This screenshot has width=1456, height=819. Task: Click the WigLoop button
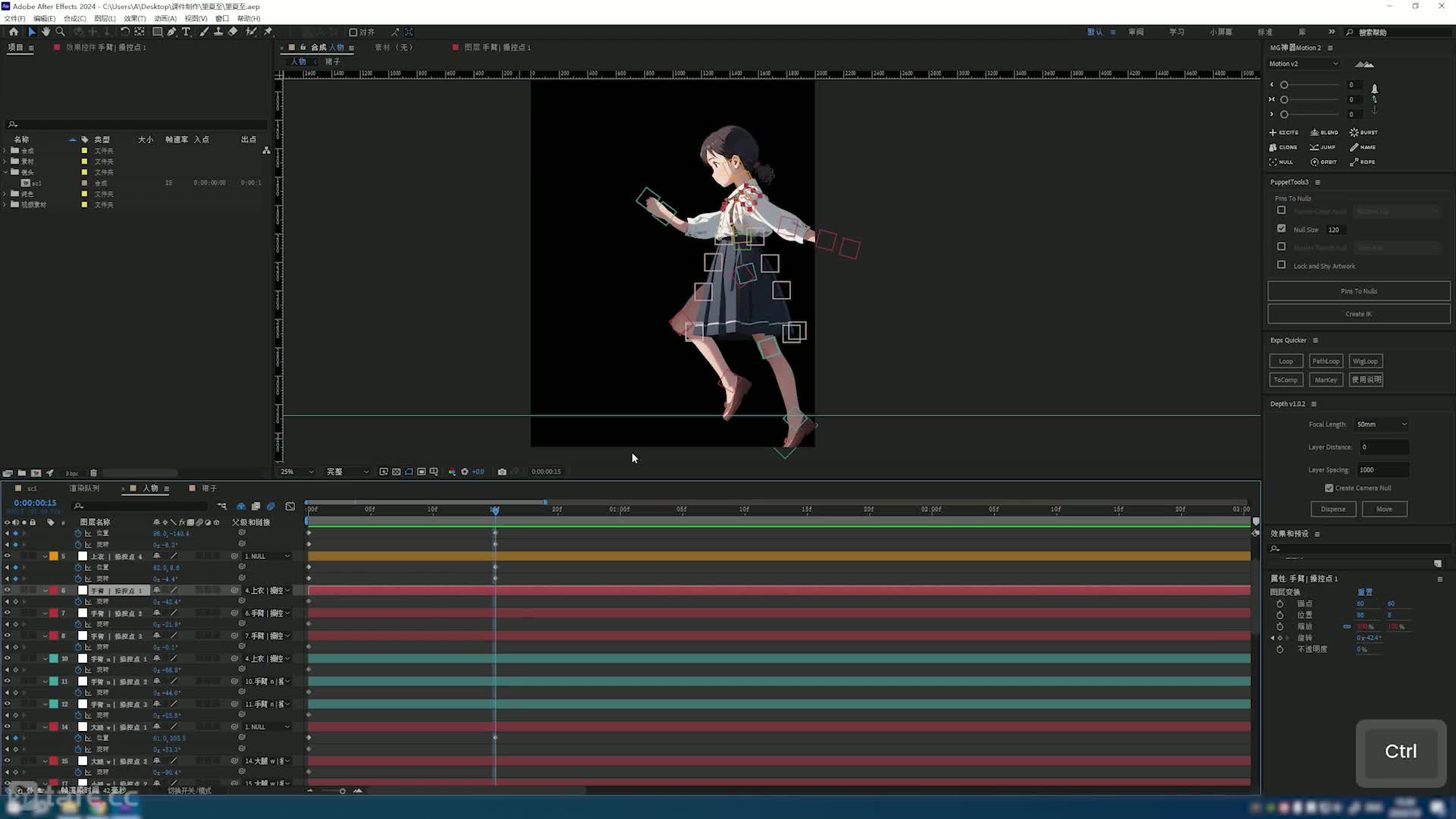[1365, 361]
